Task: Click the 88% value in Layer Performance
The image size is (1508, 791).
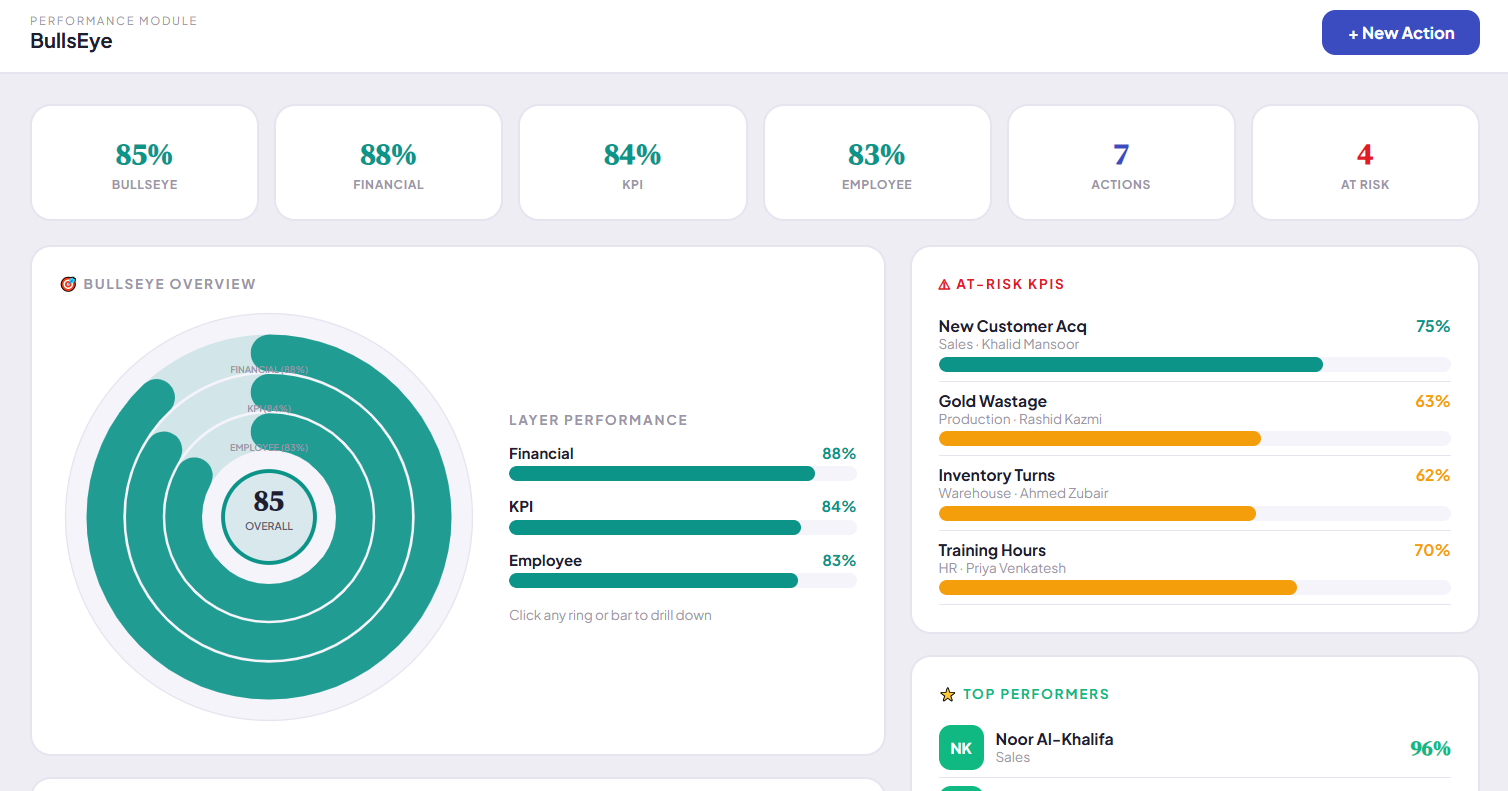Action: [839, 454]
